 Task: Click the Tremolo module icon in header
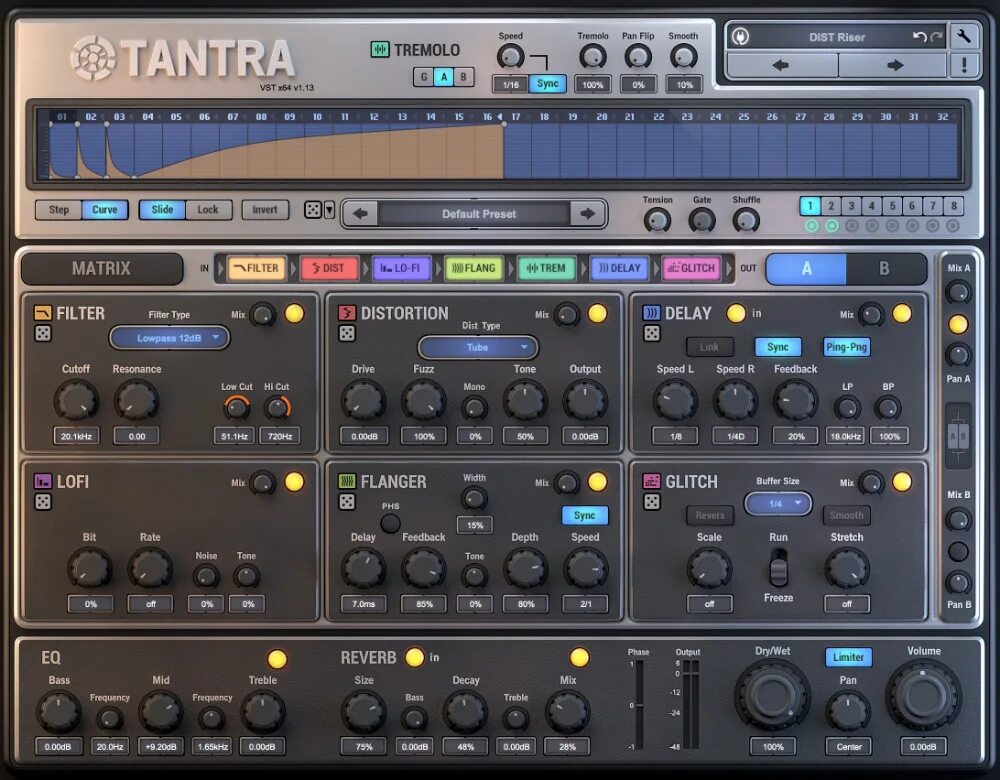(380, 49)
